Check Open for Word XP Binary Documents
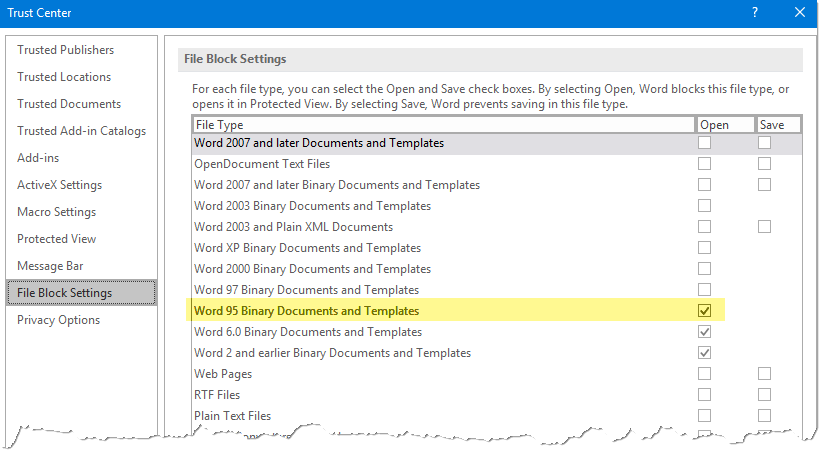The height and width of the screenshot is (467, 821). point(704,247)
